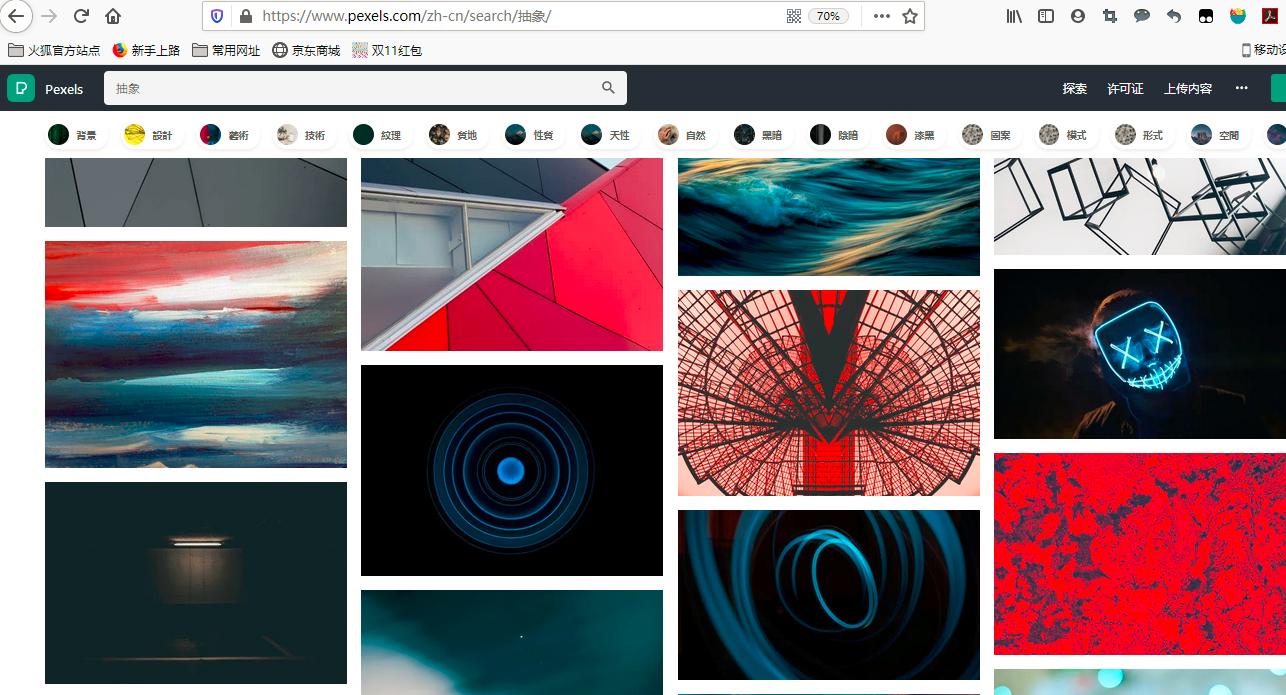Screen dimensions: 1286x695
Task: Click the browser Forward arrow
Action: pos(49,16)
